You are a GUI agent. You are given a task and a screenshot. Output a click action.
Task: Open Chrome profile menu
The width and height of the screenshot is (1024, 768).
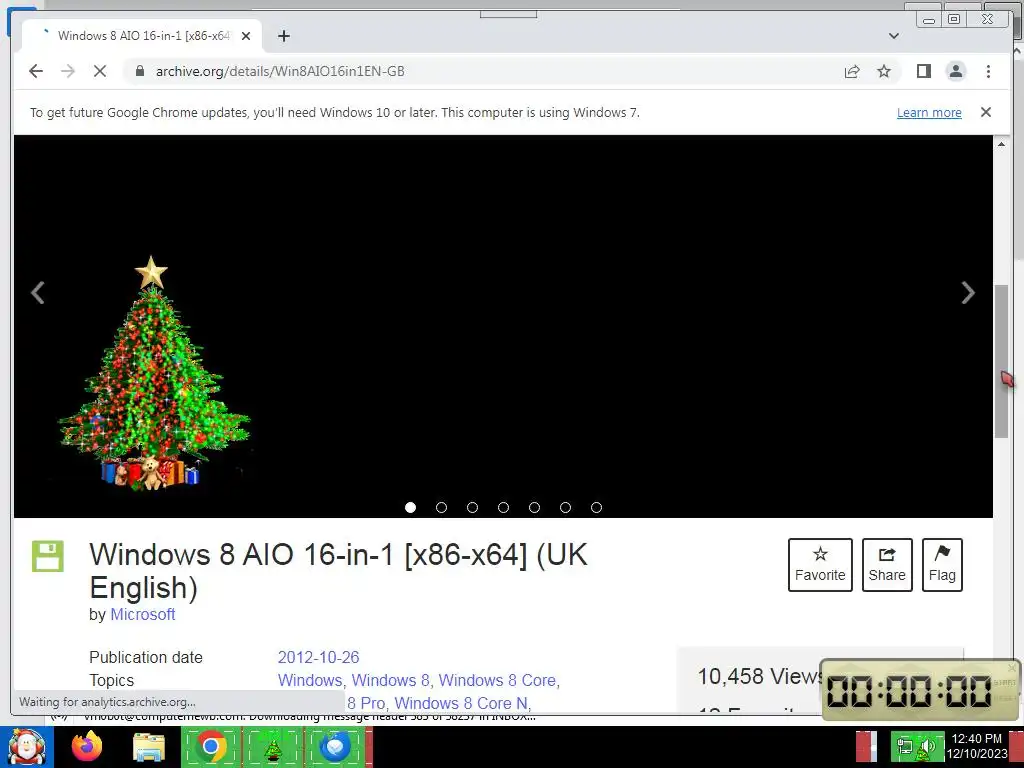[x=956, y=71]
